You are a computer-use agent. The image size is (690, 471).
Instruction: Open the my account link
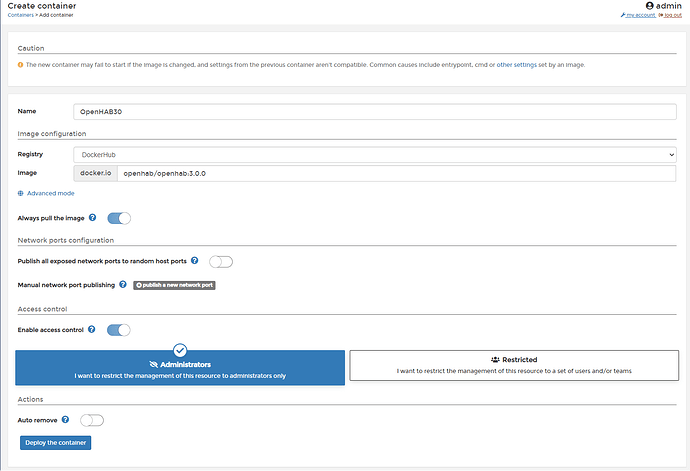coord(638,15)
